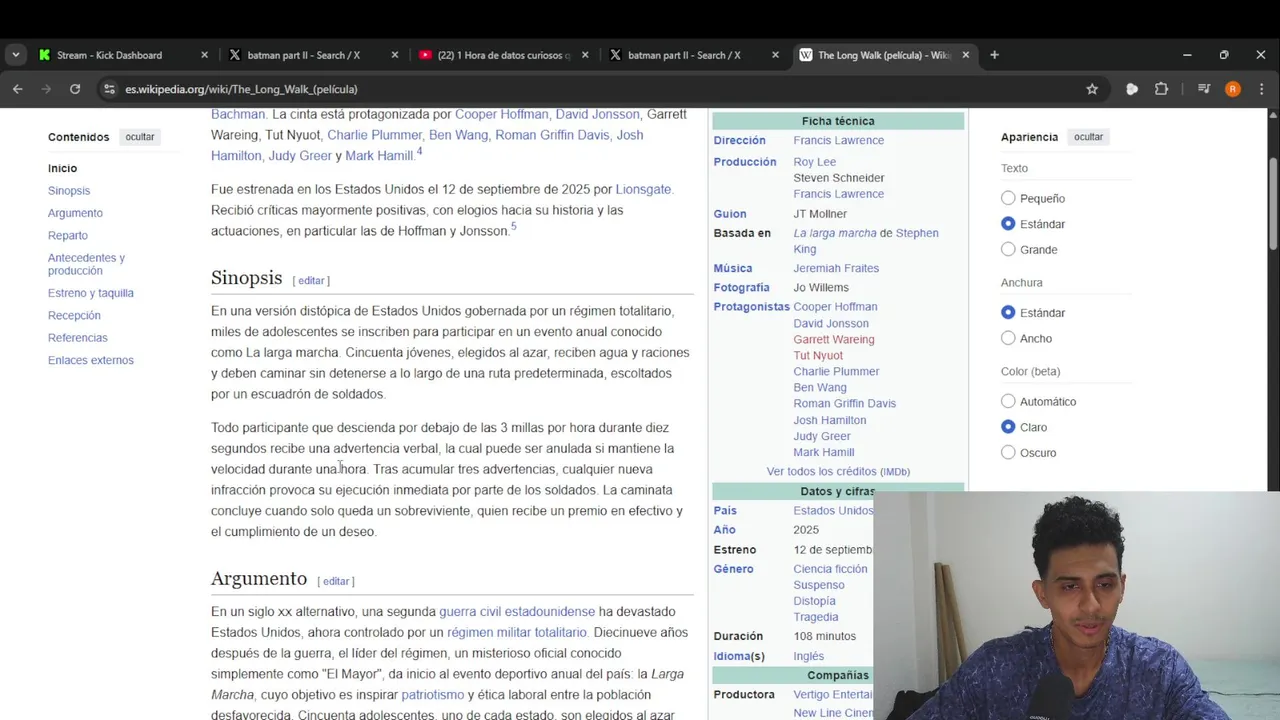Open the media control icon in toolbar

1204,89
